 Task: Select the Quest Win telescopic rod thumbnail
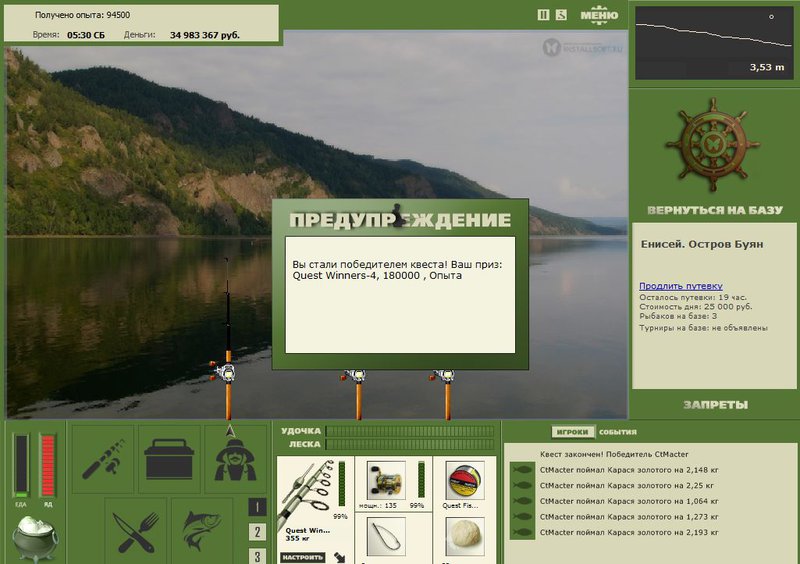(x=307, y=493)
